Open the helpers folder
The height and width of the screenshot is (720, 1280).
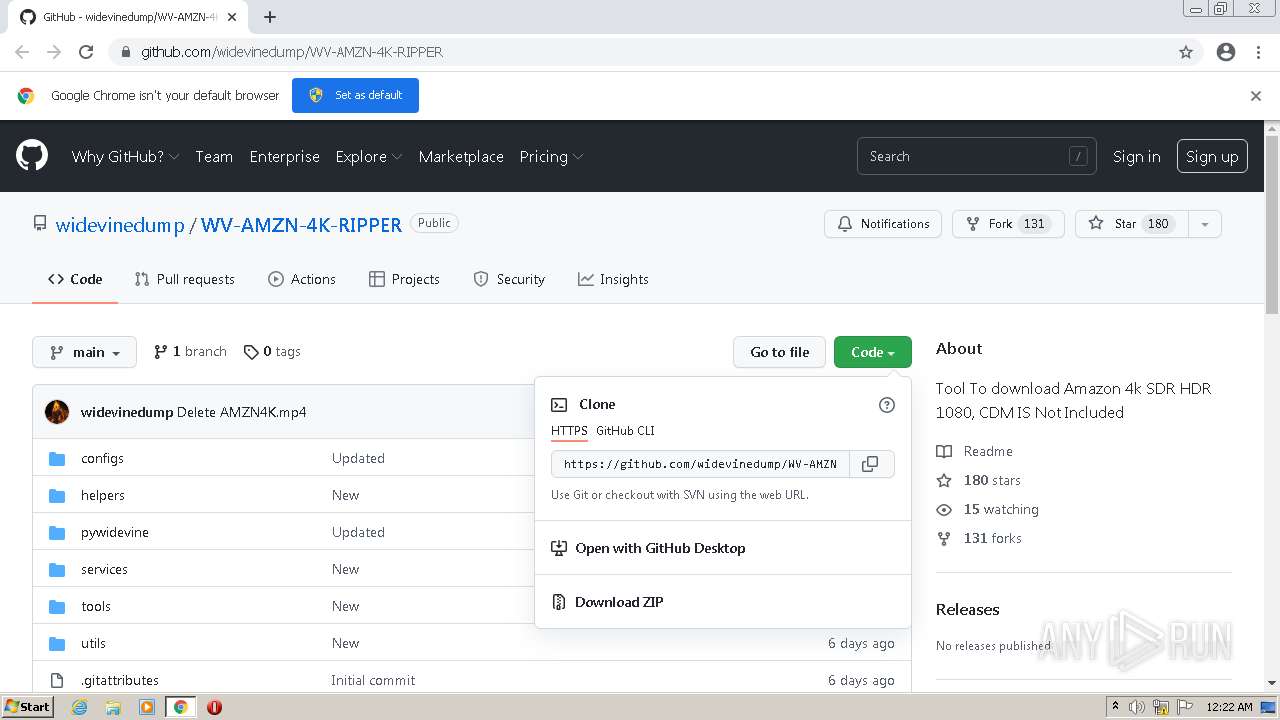point(103,495)
